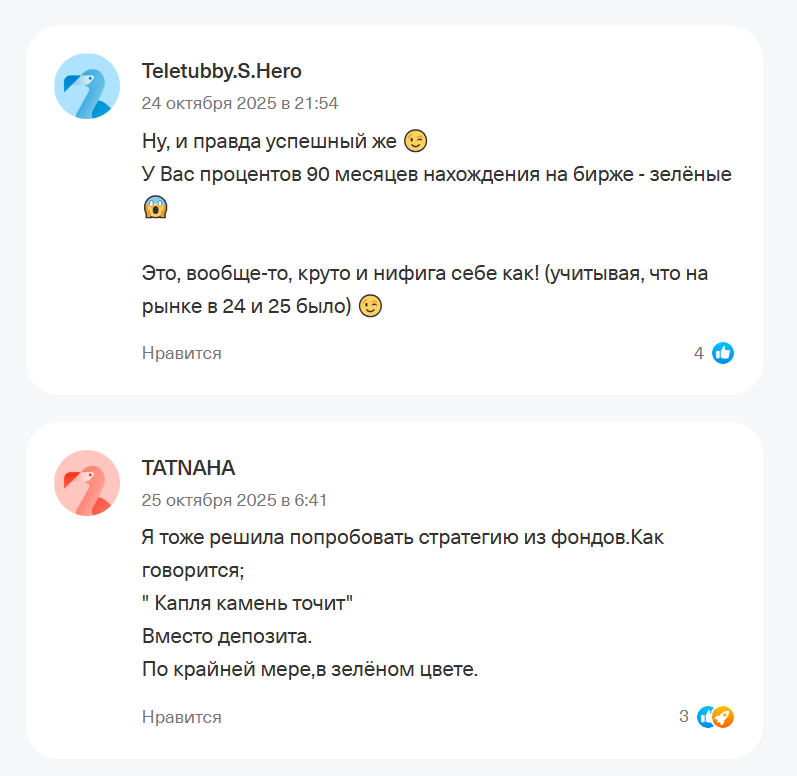
Task: Show reactions count '4' on first comment
Action: click(698, 353)
